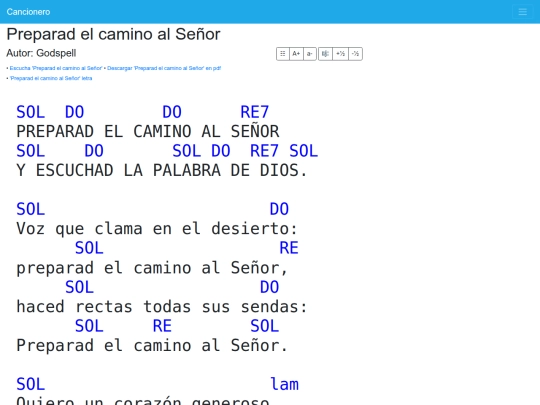Click the chord notation toggle button

coord(325,54)
